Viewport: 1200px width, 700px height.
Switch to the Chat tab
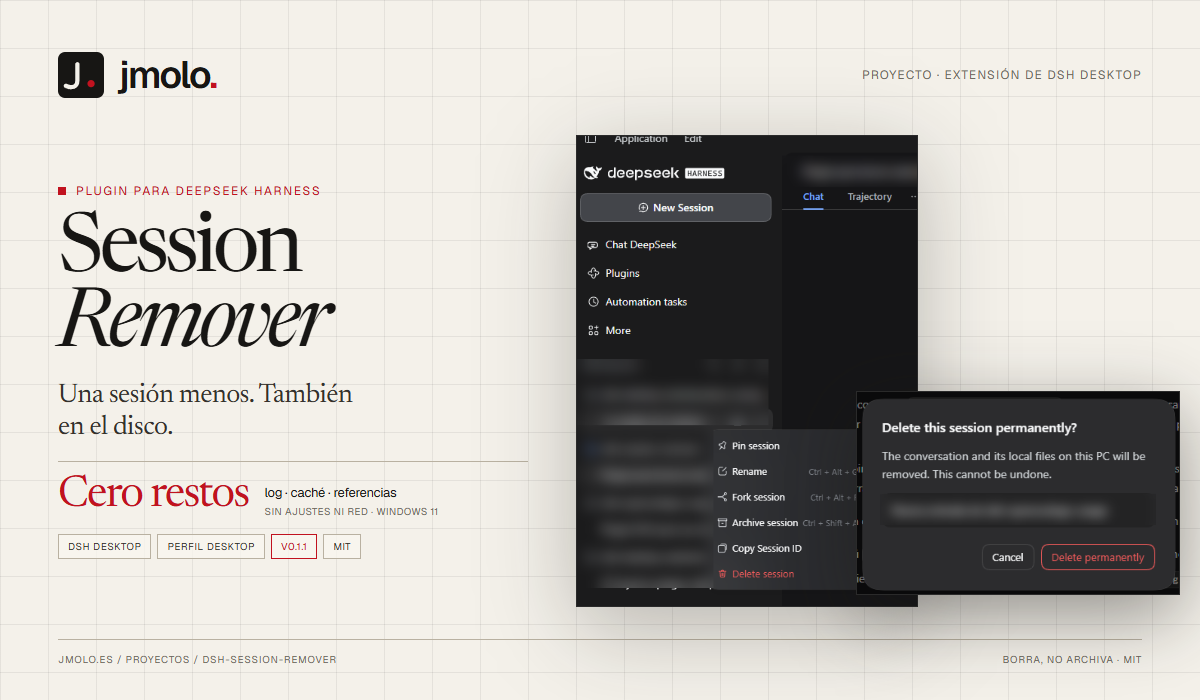pyautogui.click(x=814, y=197)
